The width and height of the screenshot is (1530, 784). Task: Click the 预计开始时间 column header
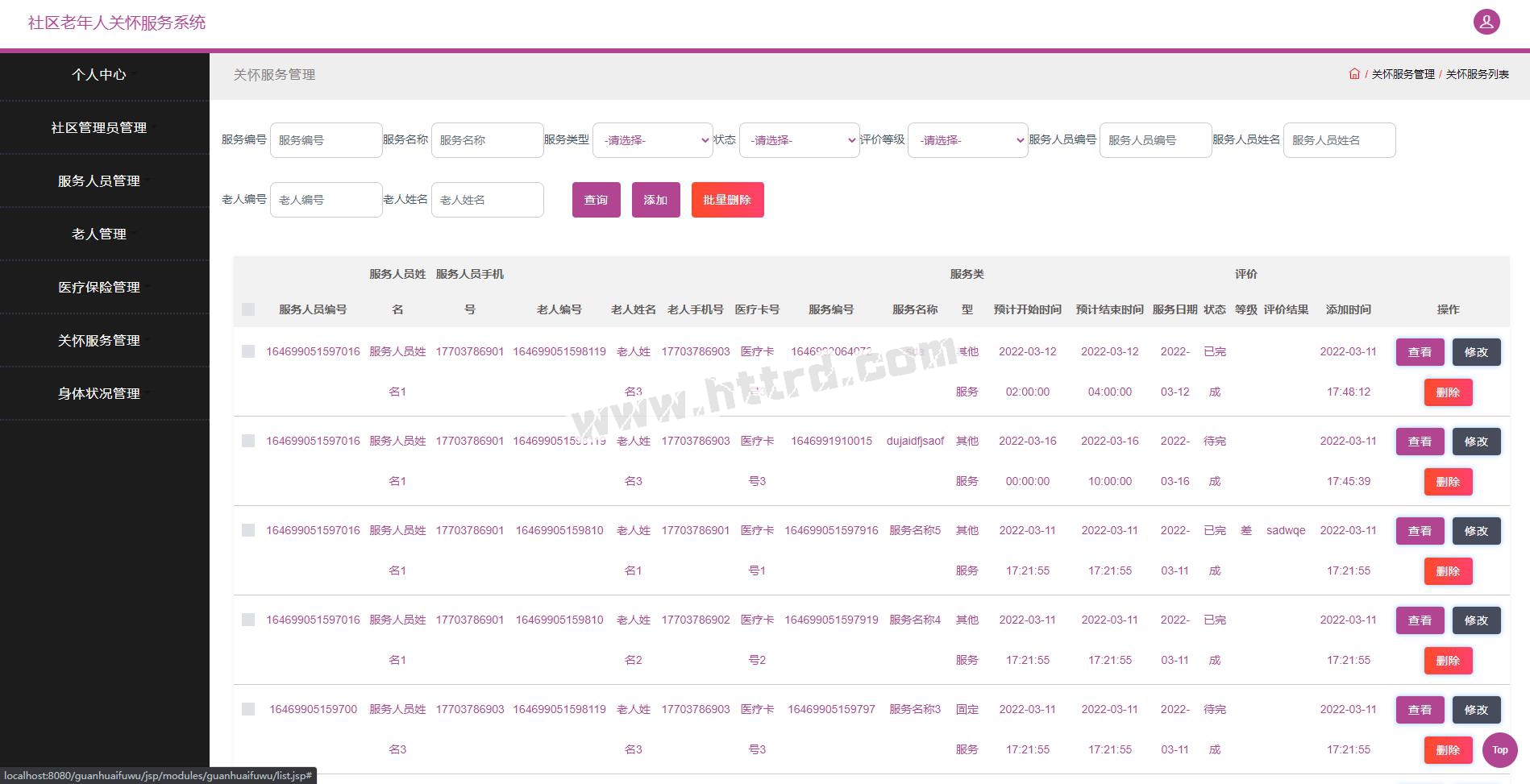[1028, 309]
